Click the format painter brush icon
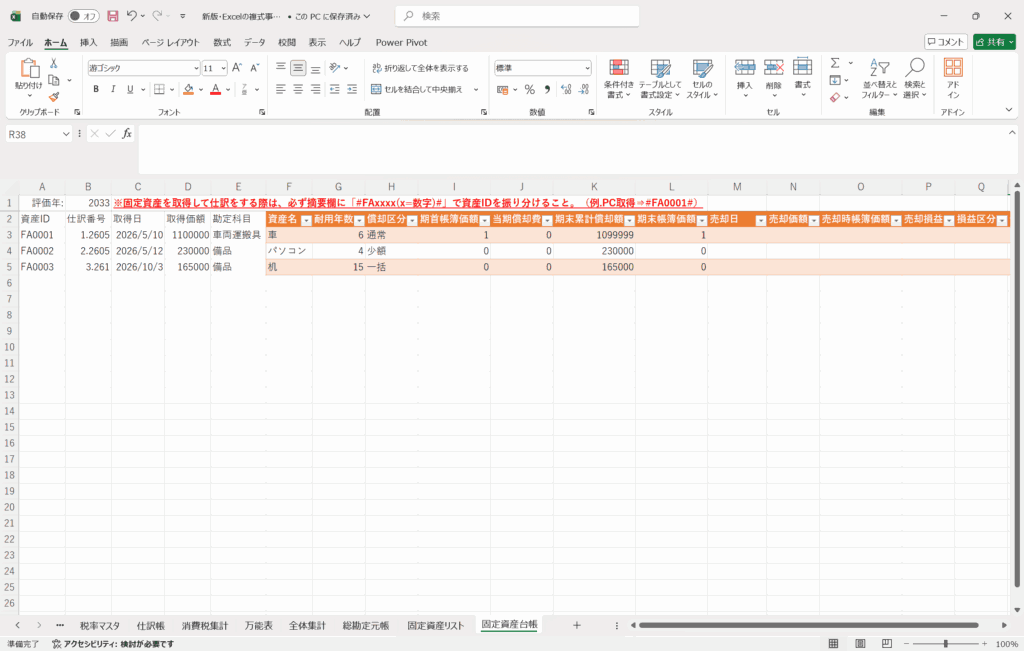 click(54, 97)
